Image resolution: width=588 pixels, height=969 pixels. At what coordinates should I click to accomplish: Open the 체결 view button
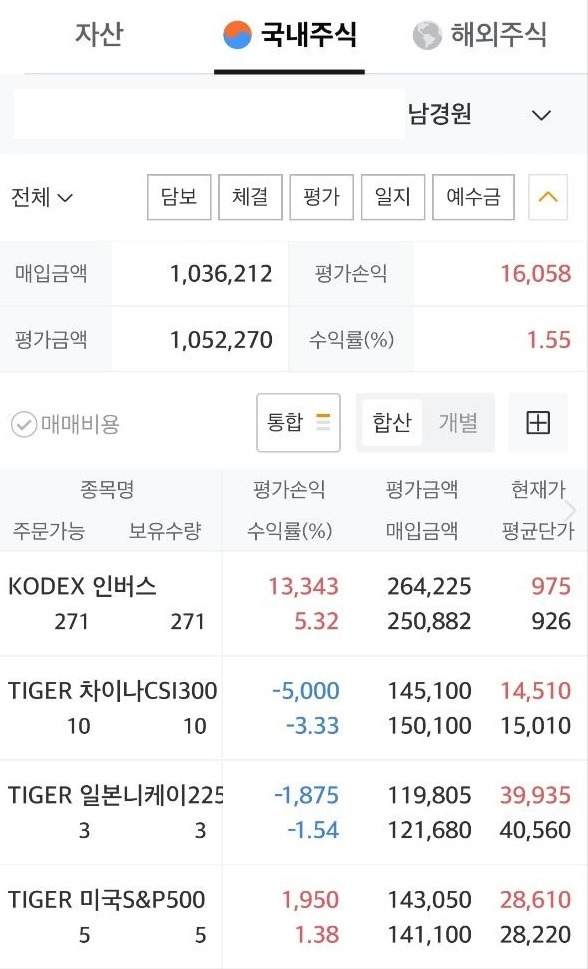tap(250, 197)
